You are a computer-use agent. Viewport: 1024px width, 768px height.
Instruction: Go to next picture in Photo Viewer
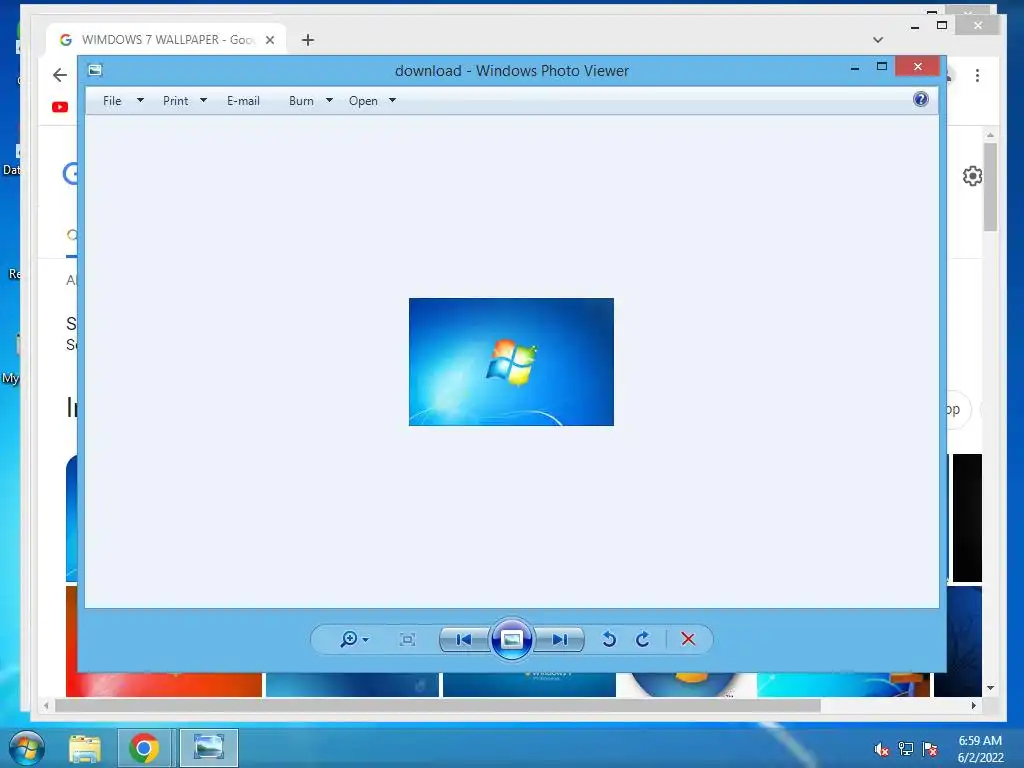click(559, 639)
